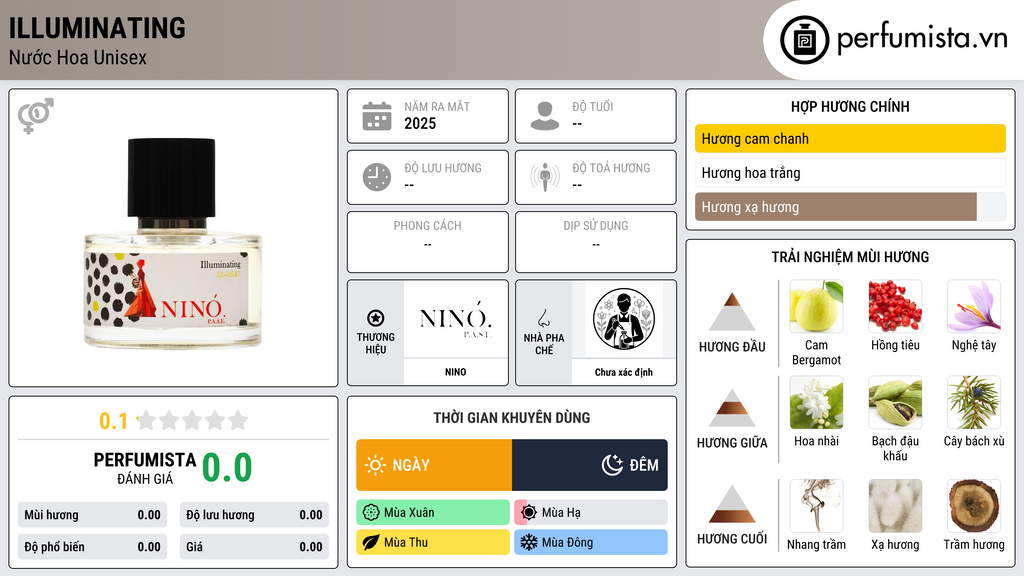Click the sillage icon for Độ toả hương

click(x=545, y=177)
